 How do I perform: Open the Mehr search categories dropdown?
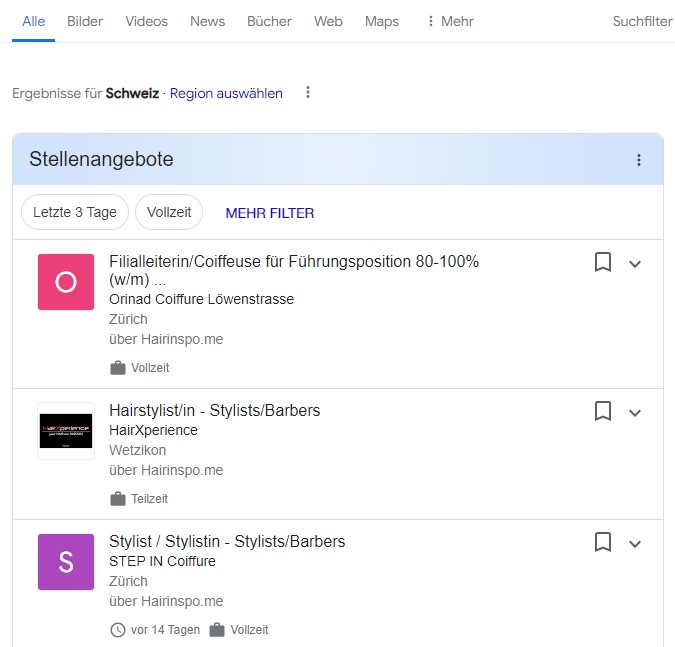449,21
